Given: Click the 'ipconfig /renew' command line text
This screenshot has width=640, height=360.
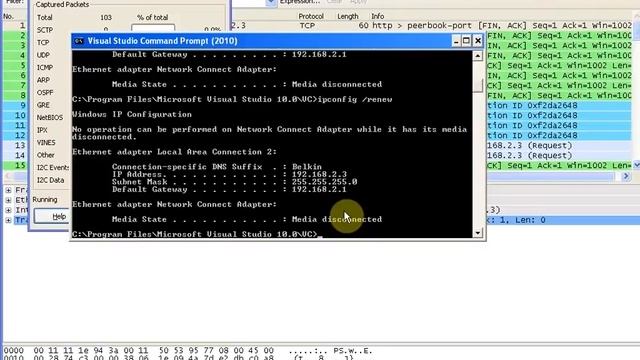Looking at the screenshot, I should (355, 99).
